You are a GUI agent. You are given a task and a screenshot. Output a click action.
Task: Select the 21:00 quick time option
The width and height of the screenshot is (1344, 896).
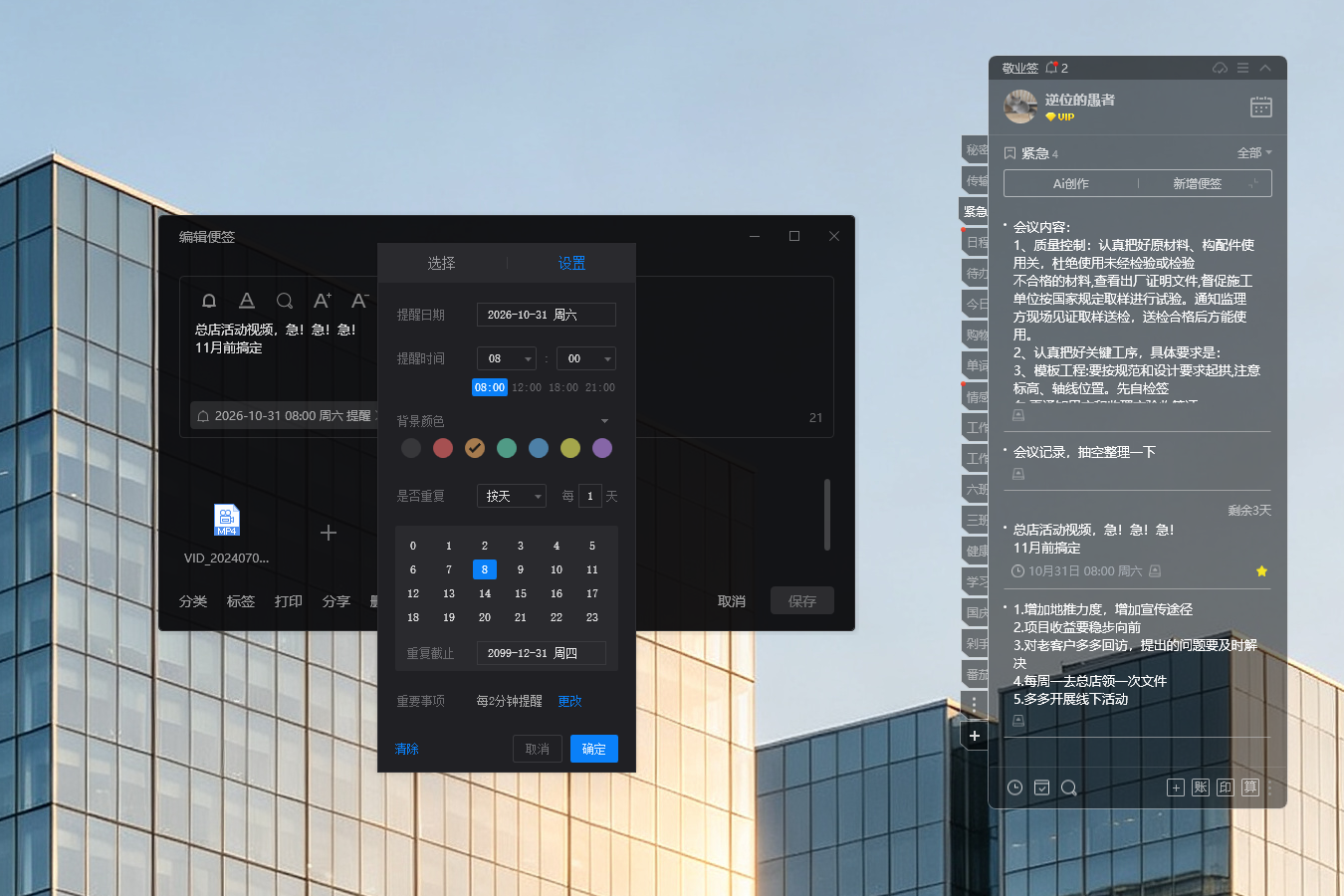(600, 387)
